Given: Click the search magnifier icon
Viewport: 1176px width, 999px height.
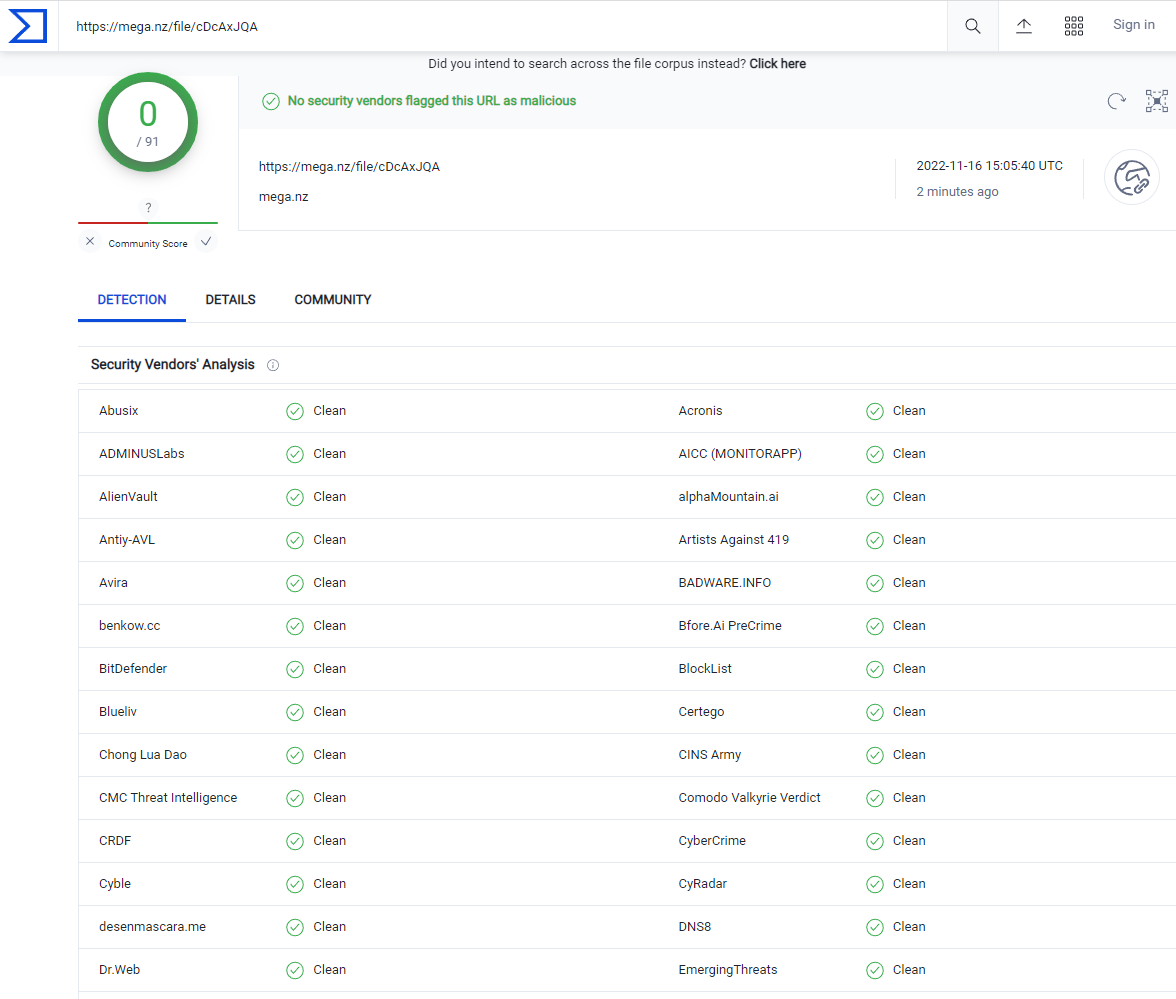Looking at the screenshot, I should point(973,26).
